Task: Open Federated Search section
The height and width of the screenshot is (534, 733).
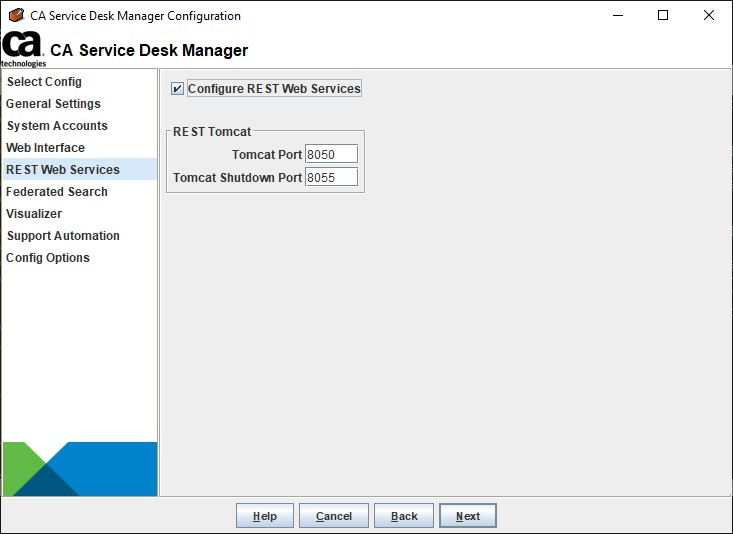Action: [57, 192]
